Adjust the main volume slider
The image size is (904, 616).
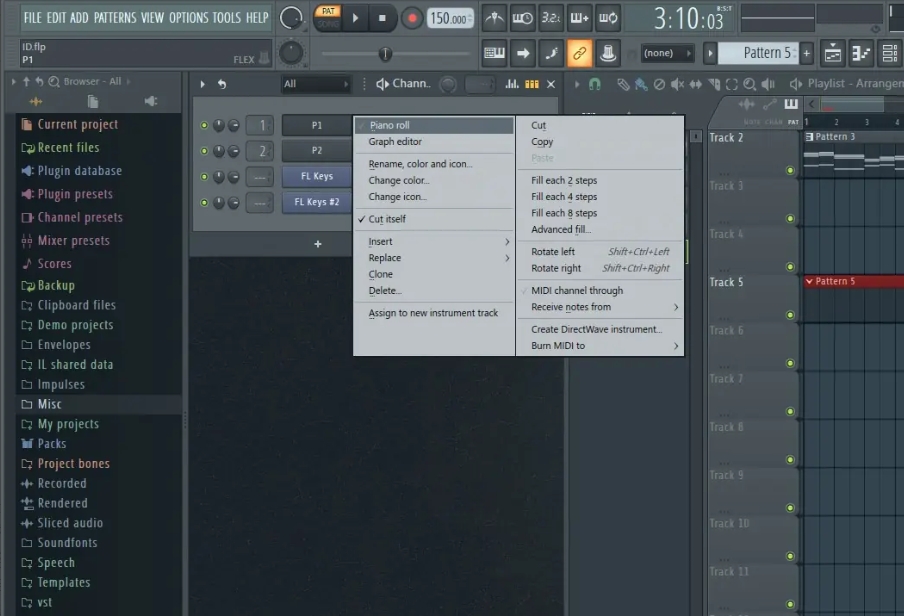tap(384, 52)
